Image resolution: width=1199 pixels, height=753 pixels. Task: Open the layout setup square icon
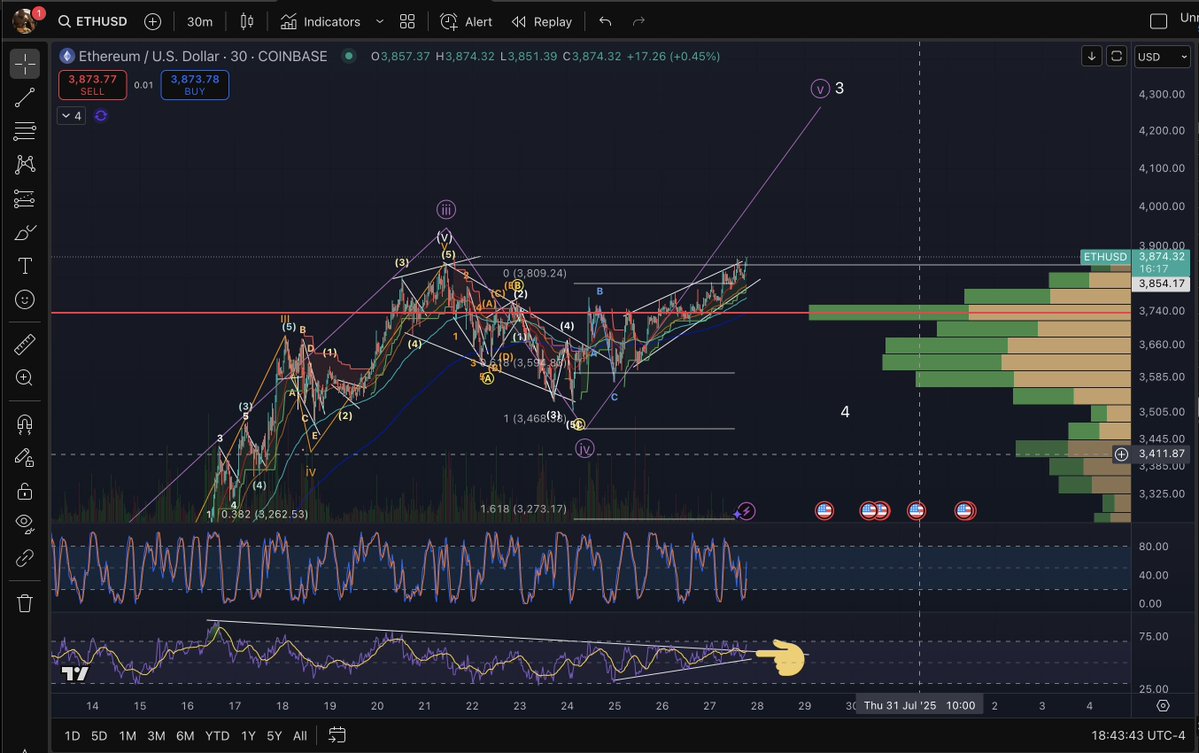coord(1158,21)
